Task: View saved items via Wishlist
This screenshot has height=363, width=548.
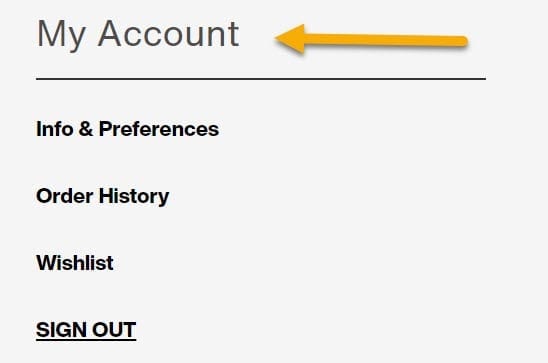Action: point(75,263)
